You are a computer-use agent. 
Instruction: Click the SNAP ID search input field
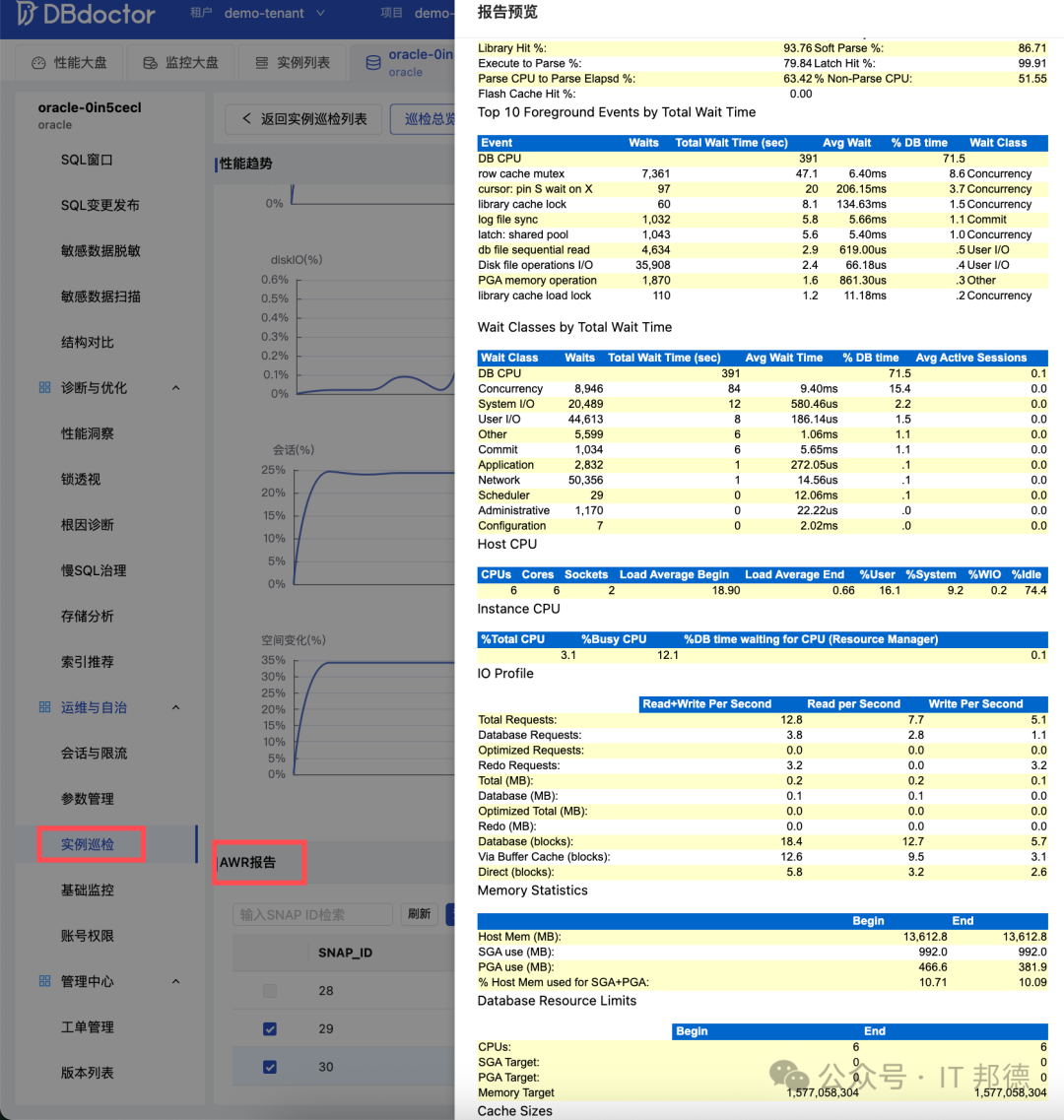point(313,914)
